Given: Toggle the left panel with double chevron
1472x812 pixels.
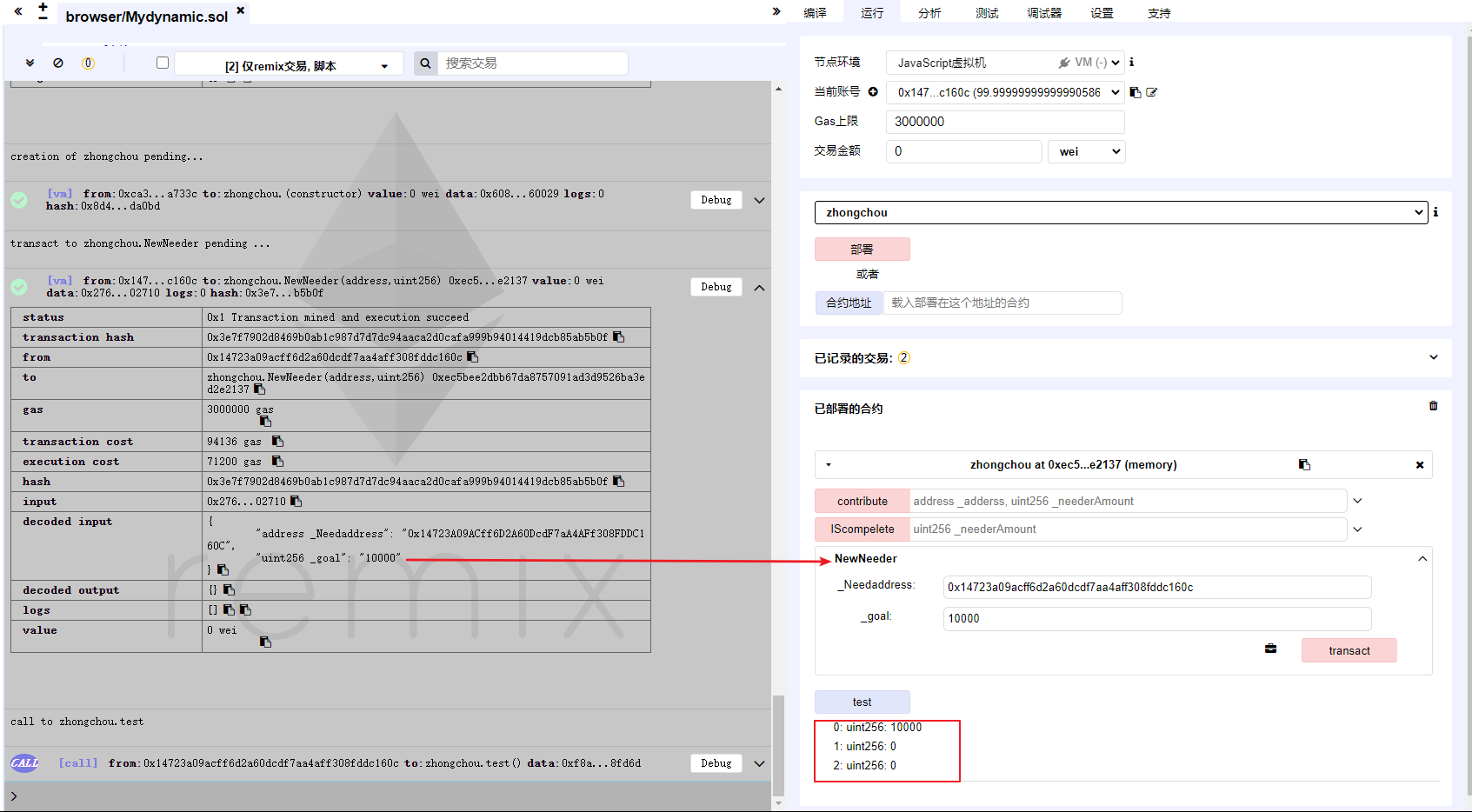Looking at the screenshot, I should tap(18, 11).
